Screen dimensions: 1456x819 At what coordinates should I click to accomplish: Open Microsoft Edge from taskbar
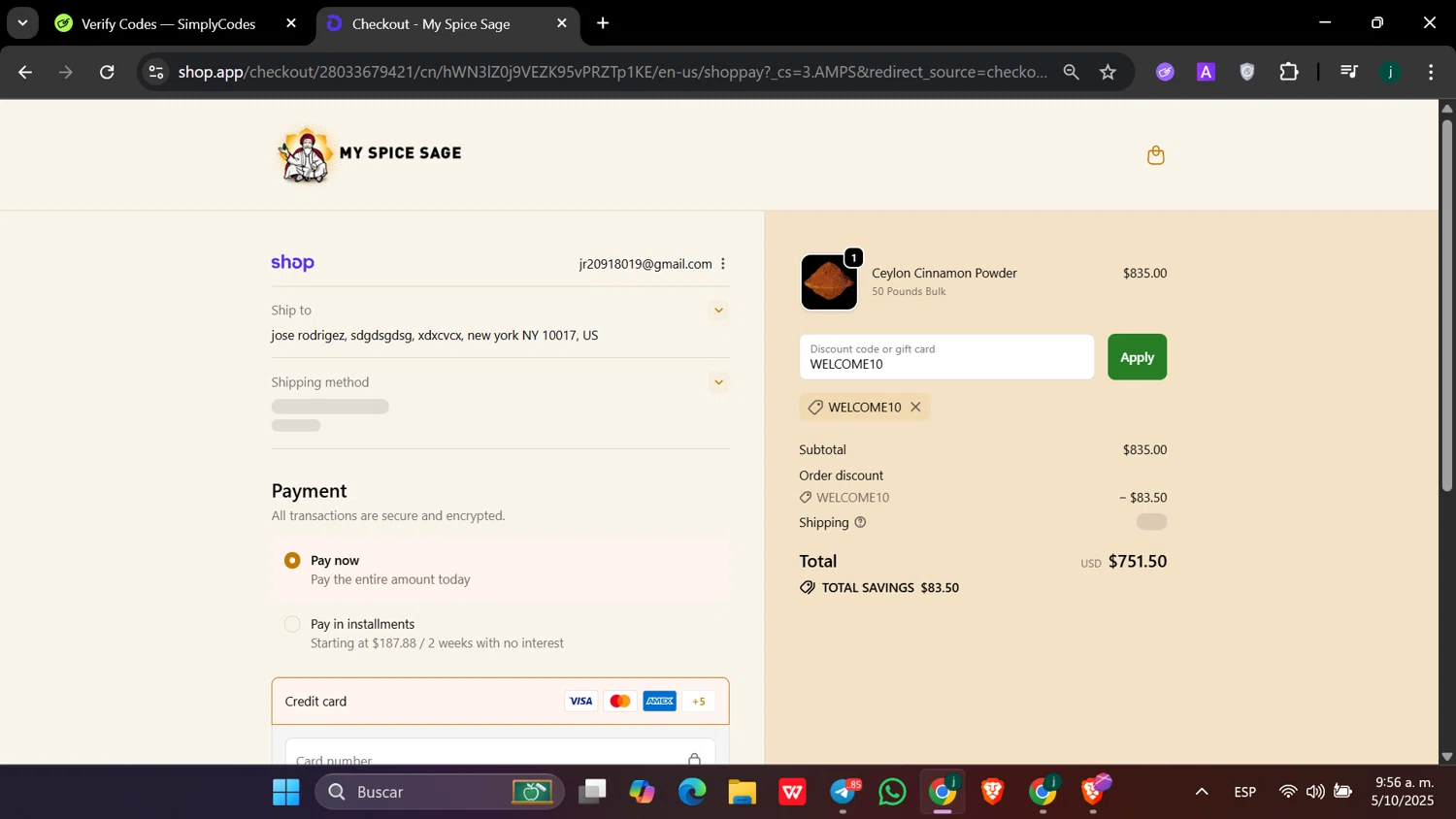[x=692, y=793]
